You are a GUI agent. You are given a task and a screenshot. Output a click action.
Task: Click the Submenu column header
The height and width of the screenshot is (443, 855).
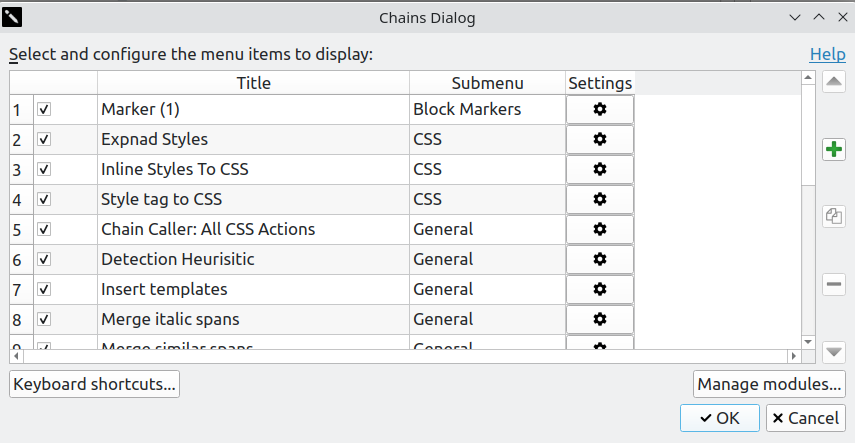click(x=487, y=83)
